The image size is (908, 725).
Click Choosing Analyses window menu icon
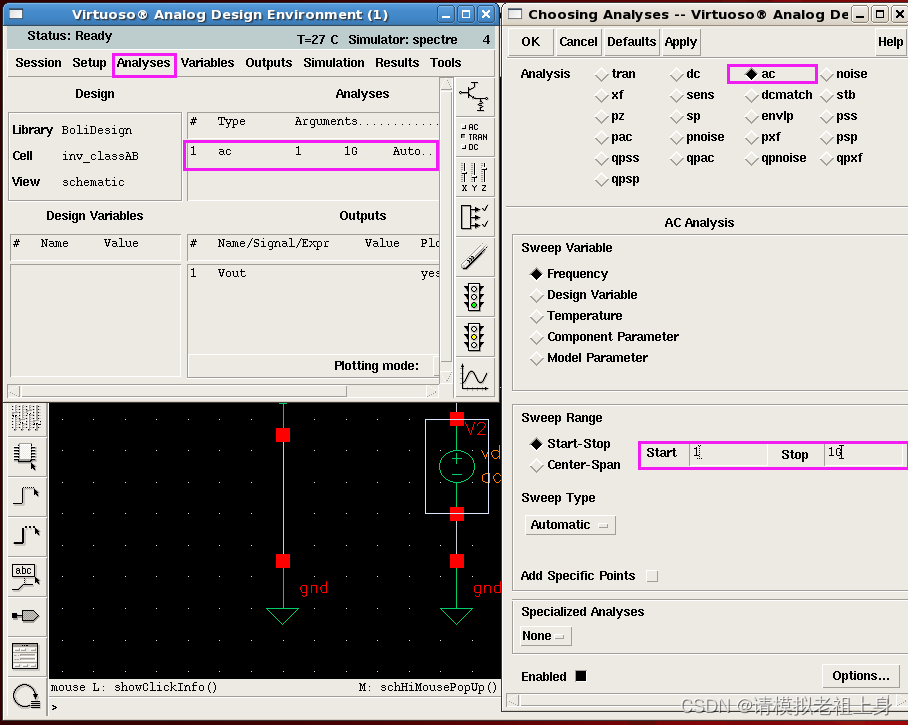click(515, 14)
